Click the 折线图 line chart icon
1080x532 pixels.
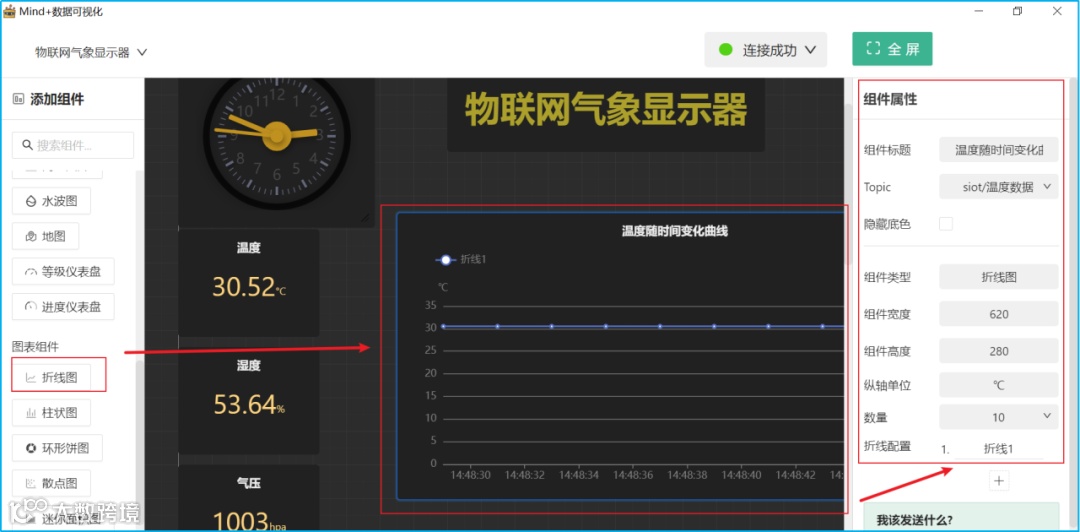30,378
